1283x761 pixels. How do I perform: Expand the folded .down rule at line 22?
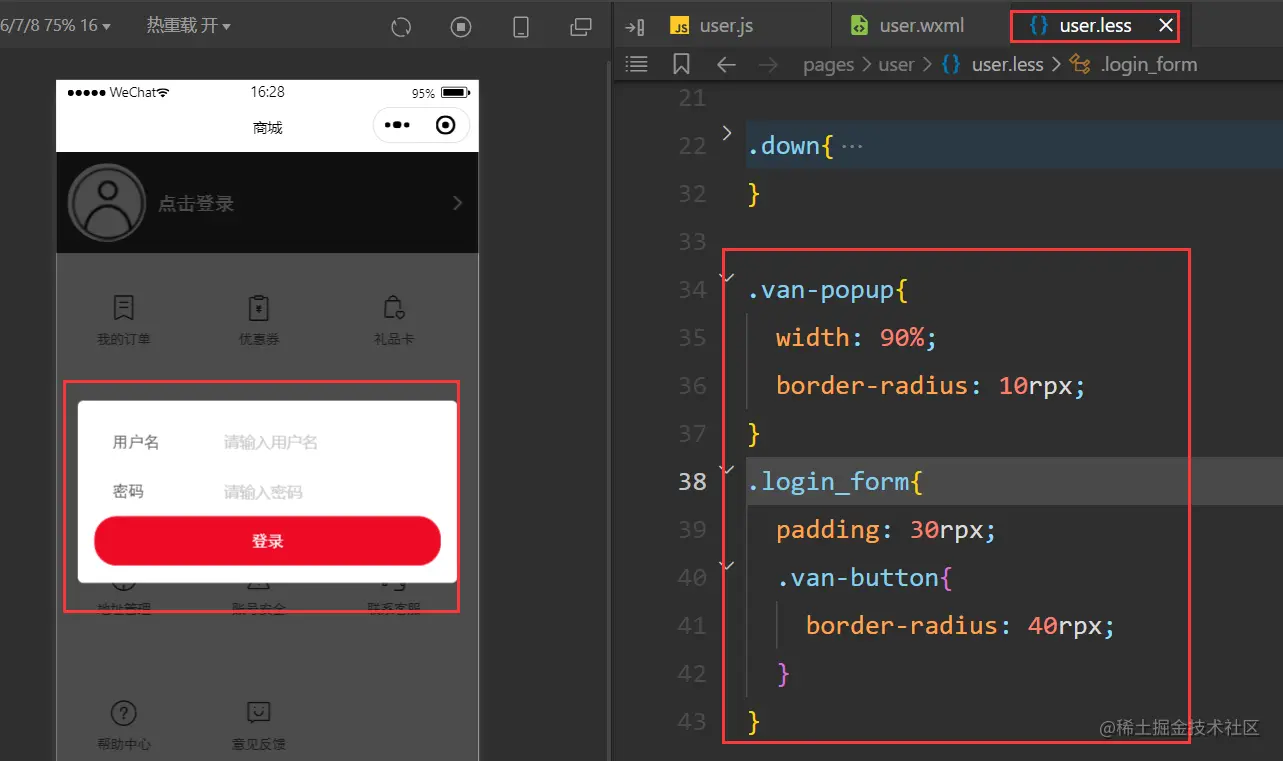[726, 133]
